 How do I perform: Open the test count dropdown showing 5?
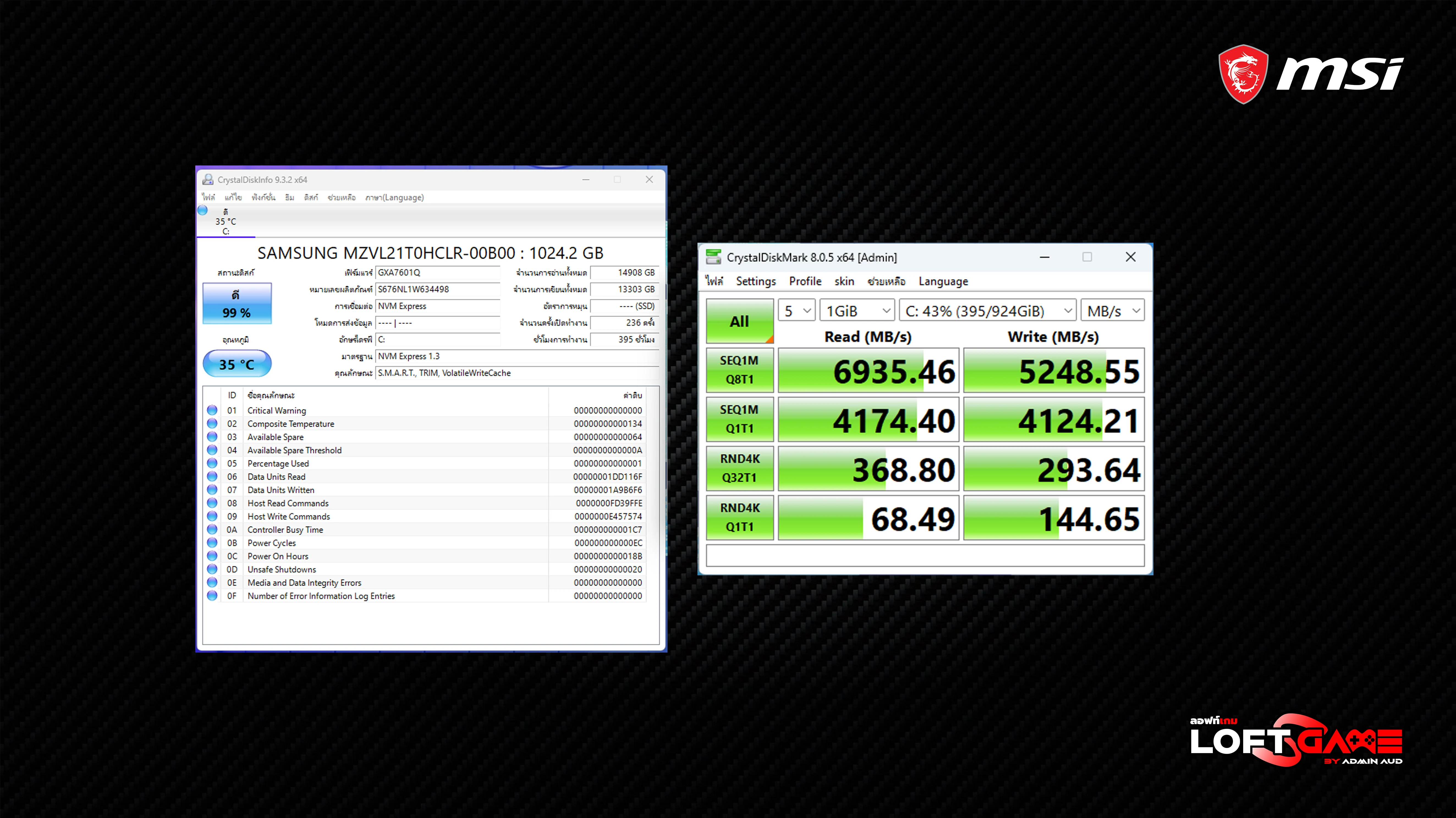tap(796, 311)
